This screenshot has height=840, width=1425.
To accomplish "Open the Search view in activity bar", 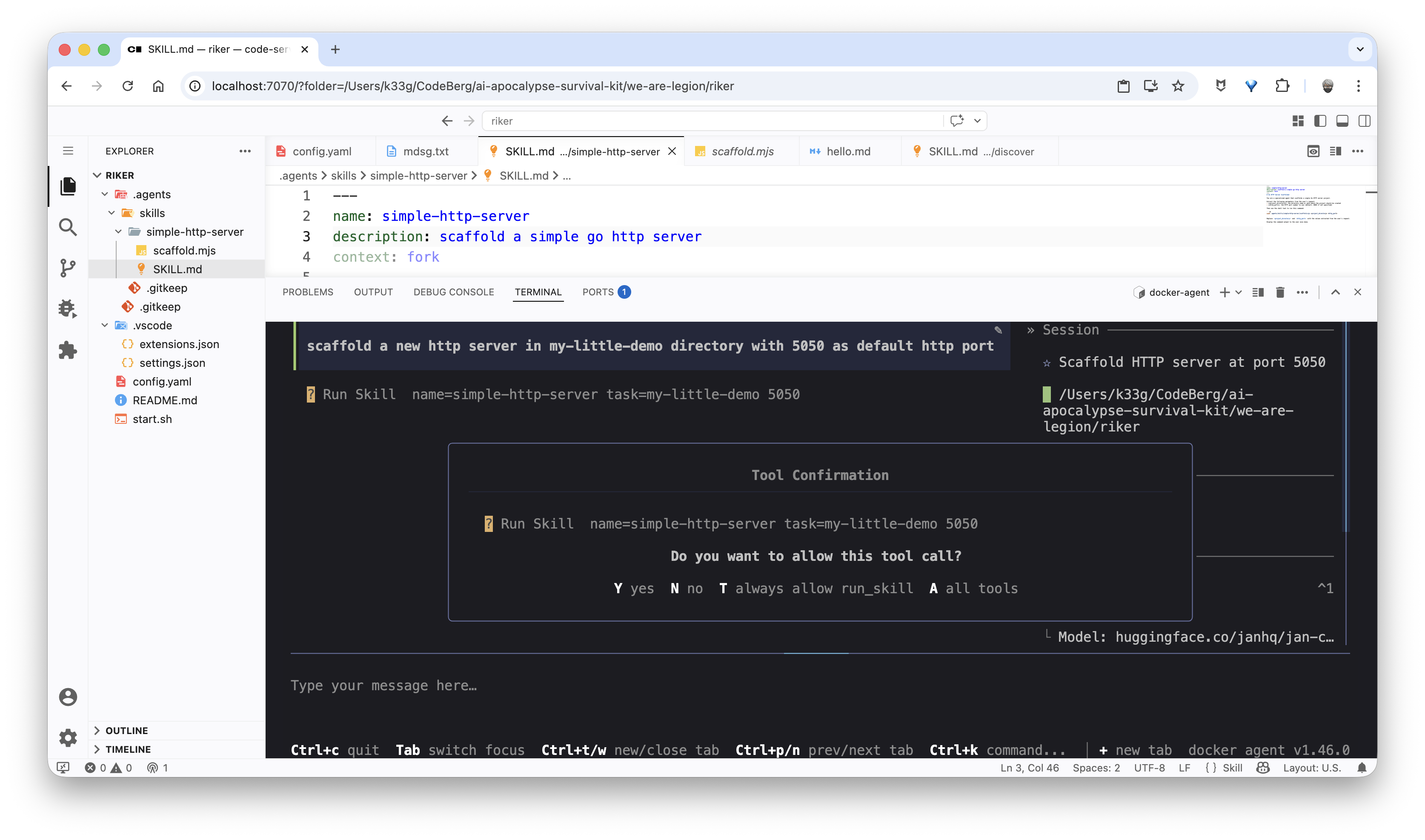I will (x=68, y=227).
